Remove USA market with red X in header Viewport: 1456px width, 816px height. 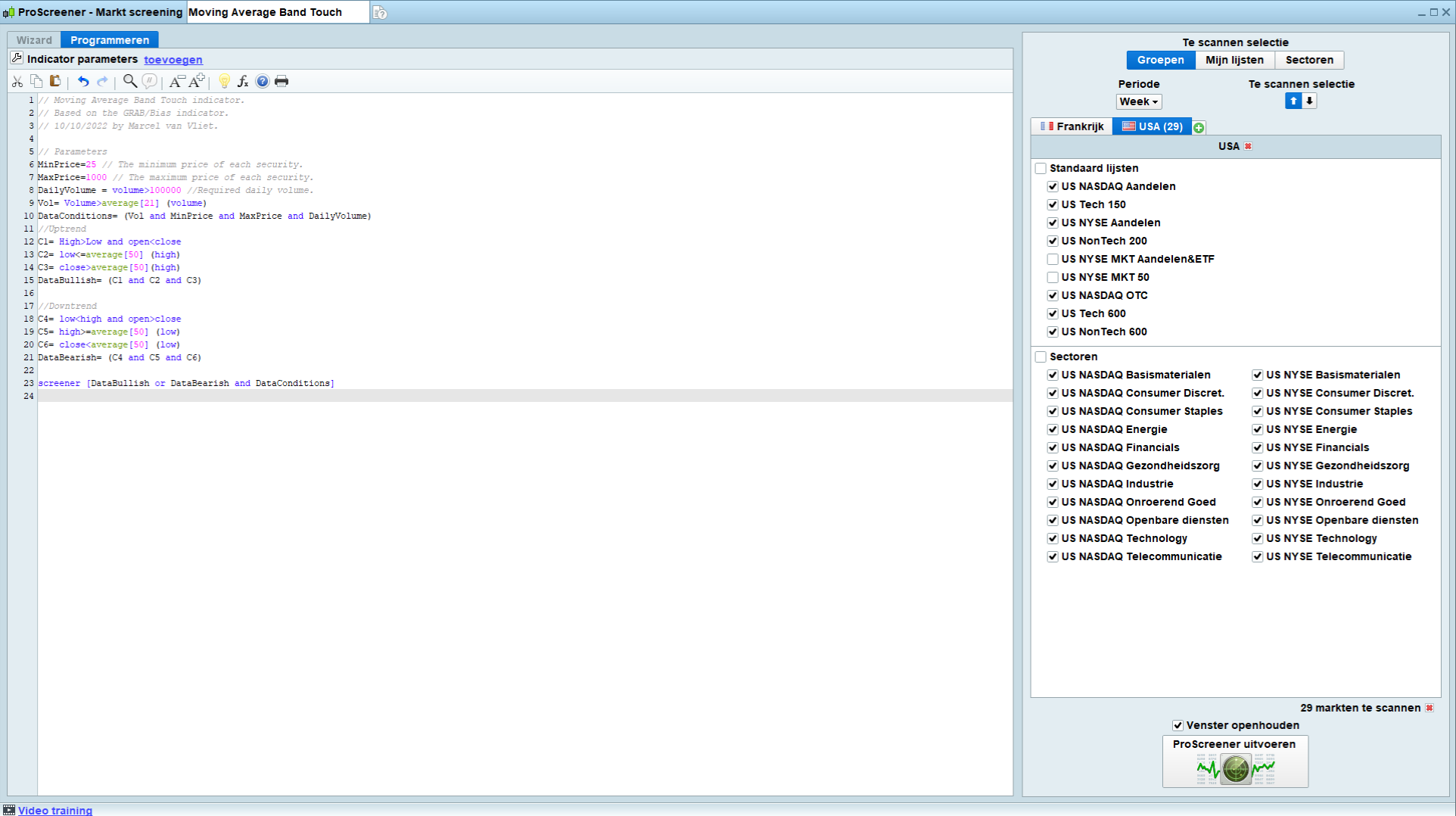coord(1248,146)
